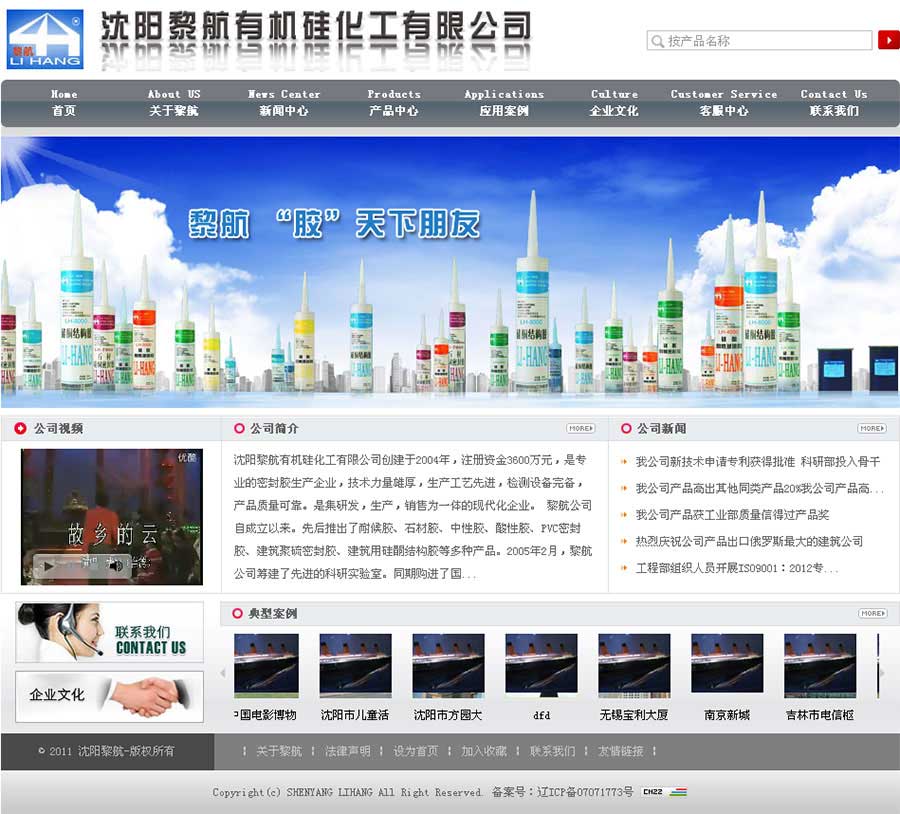Image resolution: width=900 pixels, height=814 pixels.
Task: Focus the 按产品名称 product search field
Action: click(x=759, y=40)
